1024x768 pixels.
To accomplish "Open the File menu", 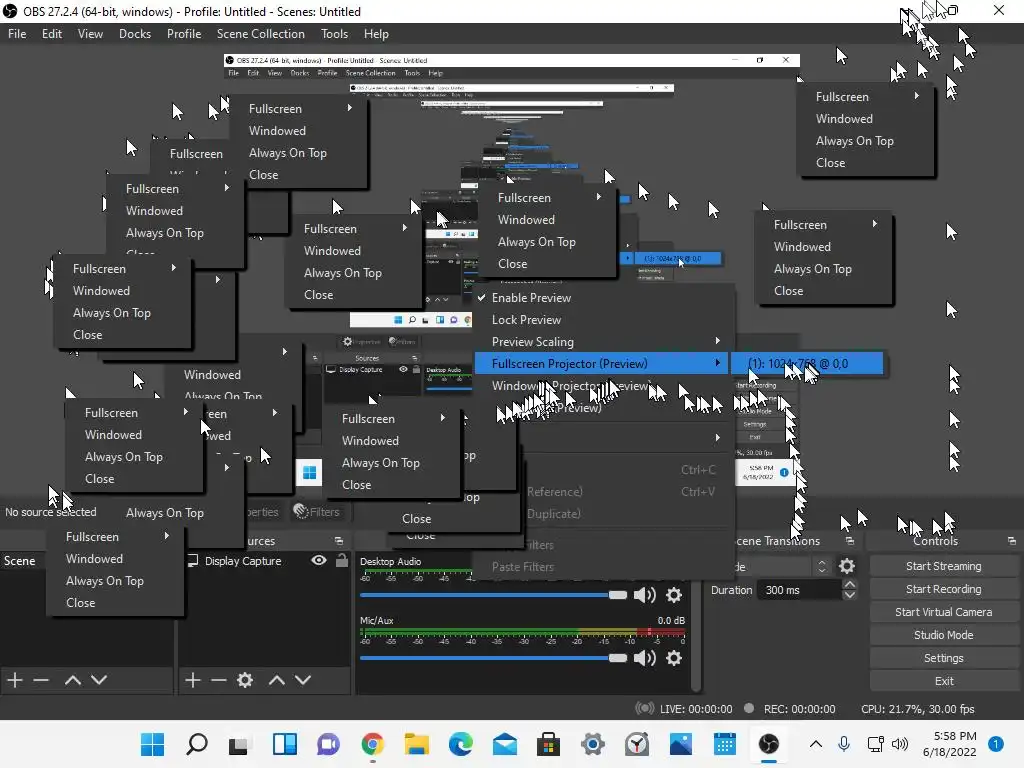I will tap(17, 34).
